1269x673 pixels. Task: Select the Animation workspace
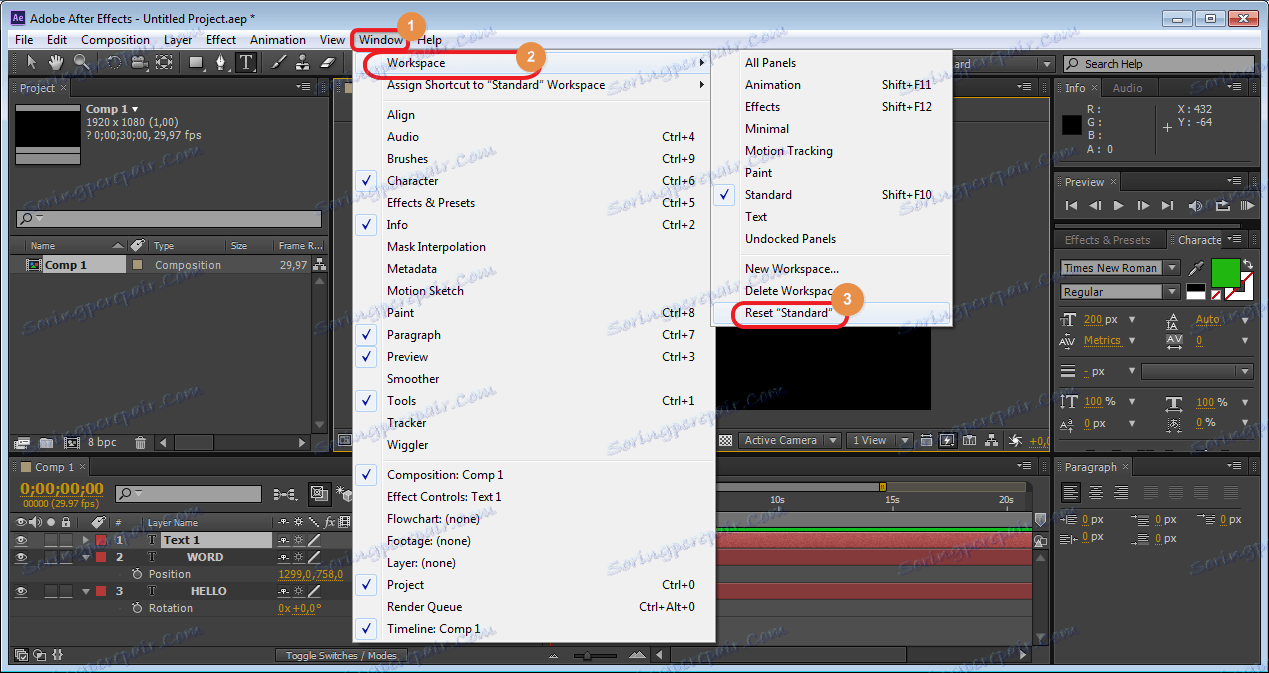point(831,85)
